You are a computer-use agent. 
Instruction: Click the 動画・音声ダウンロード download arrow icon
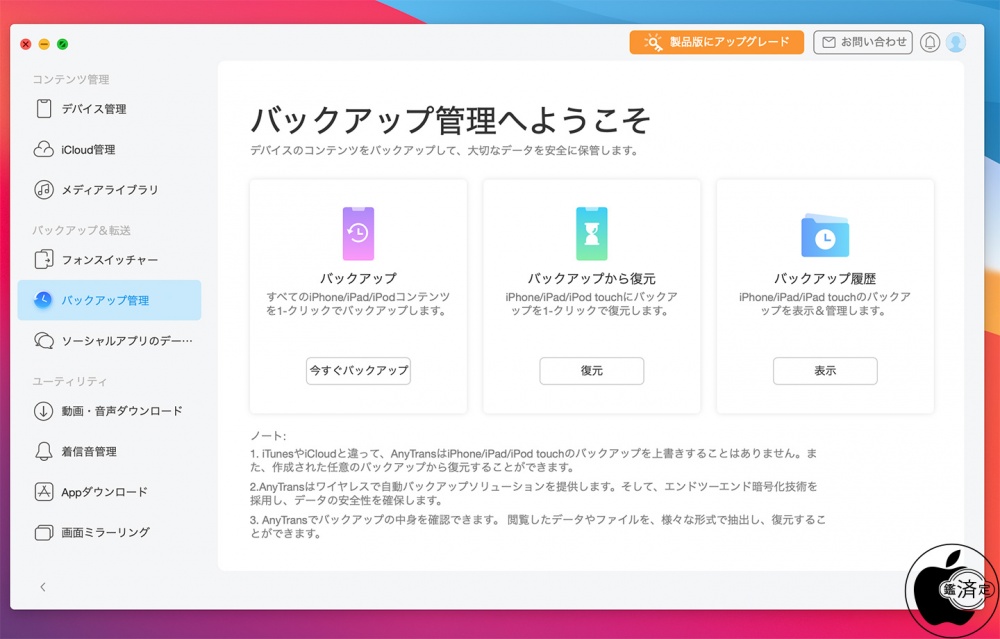tap(43, 411)
